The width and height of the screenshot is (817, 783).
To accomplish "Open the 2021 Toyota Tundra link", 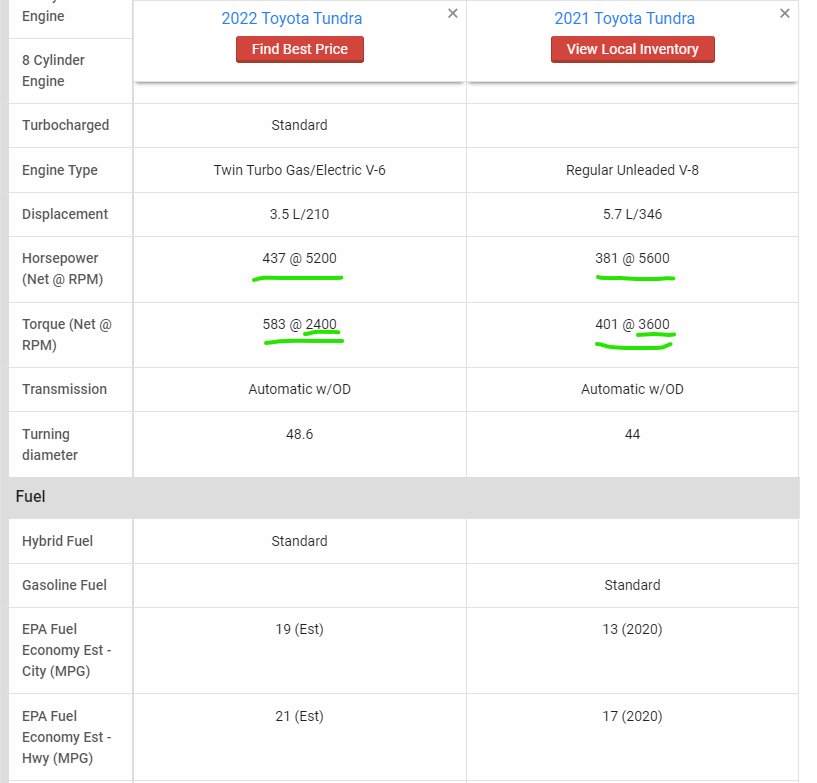I will [624, 18].
